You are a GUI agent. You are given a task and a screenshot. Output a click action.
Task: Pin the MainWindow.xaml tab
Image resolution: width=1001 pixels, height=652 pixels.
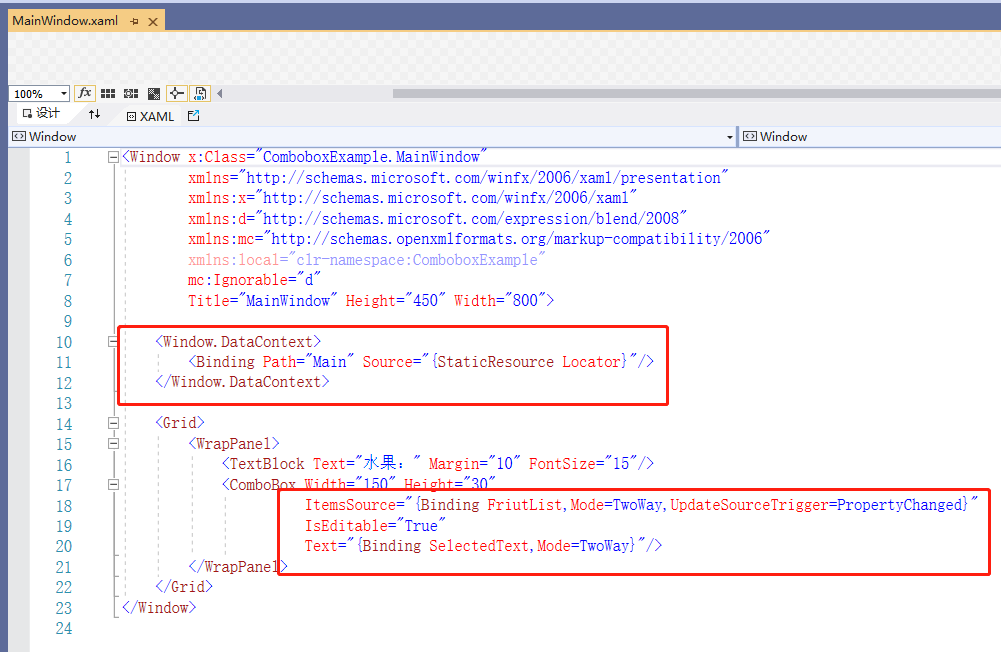click(134, 21)
